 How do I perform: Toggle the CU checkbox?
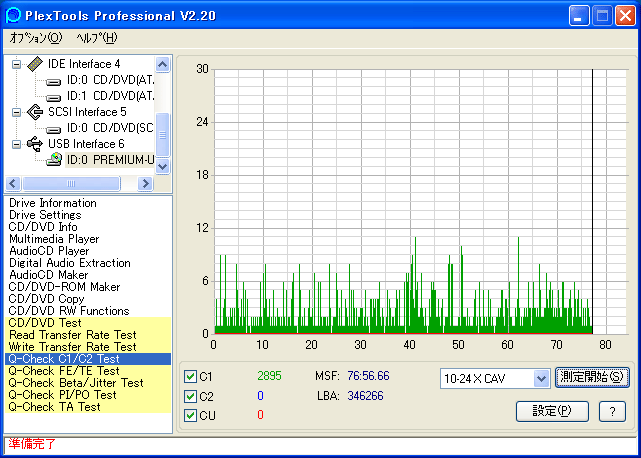click(x=190, y=416)
